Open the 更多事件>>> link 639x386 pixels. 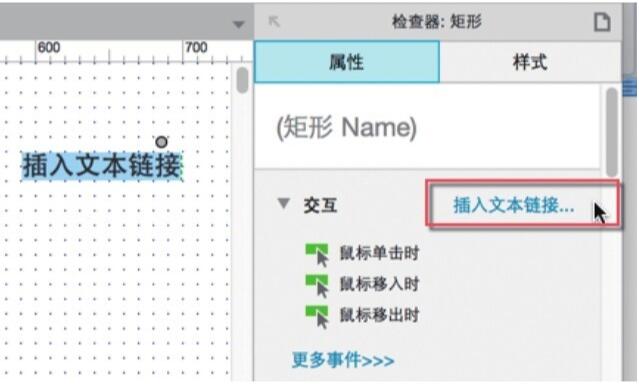pos(343,360)
